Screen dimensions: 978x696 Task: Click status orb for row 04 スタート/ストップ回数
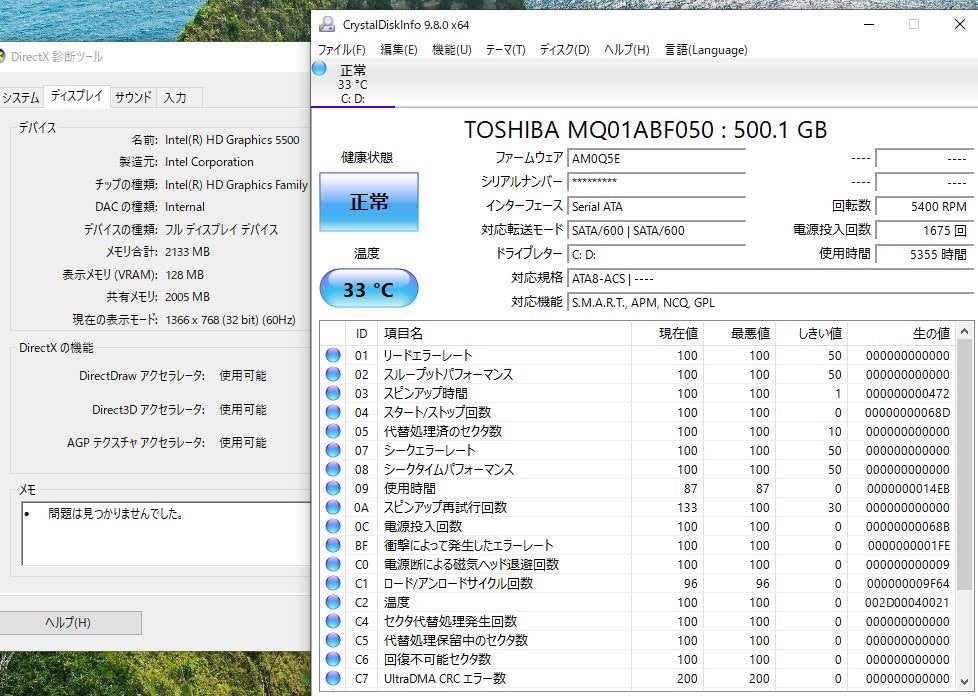pos(333,412)
